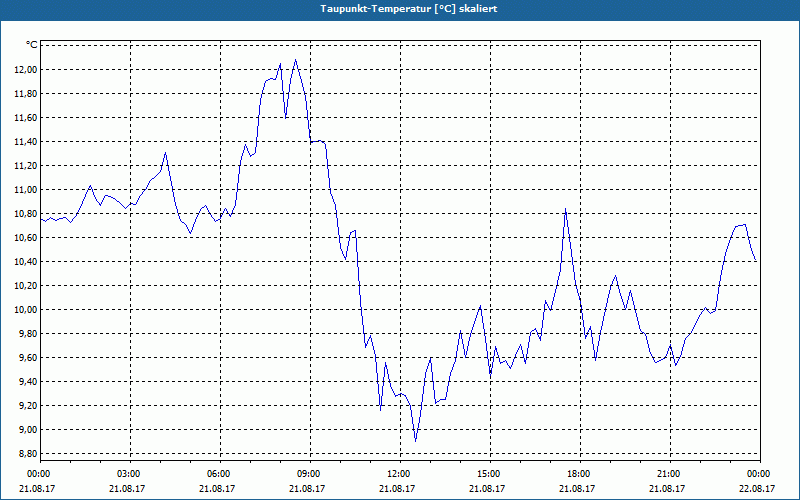Click the 22.08.17 date label
Viewport: 800px width, 500px height.
coord(757,488)
